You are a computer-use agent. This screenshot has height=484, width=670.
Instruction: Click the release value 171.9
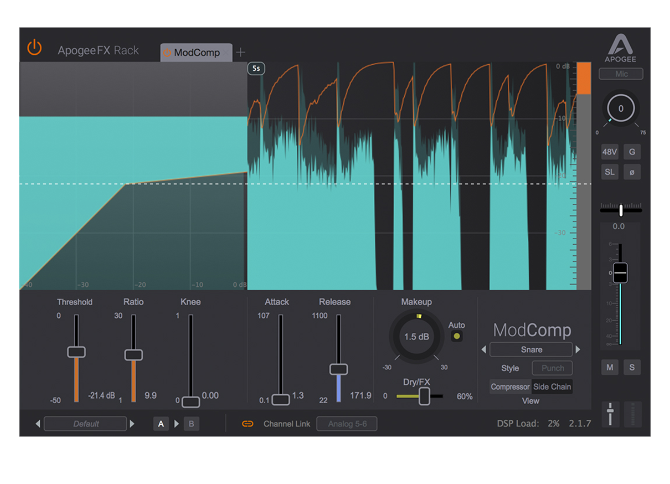tap(361, 396)
